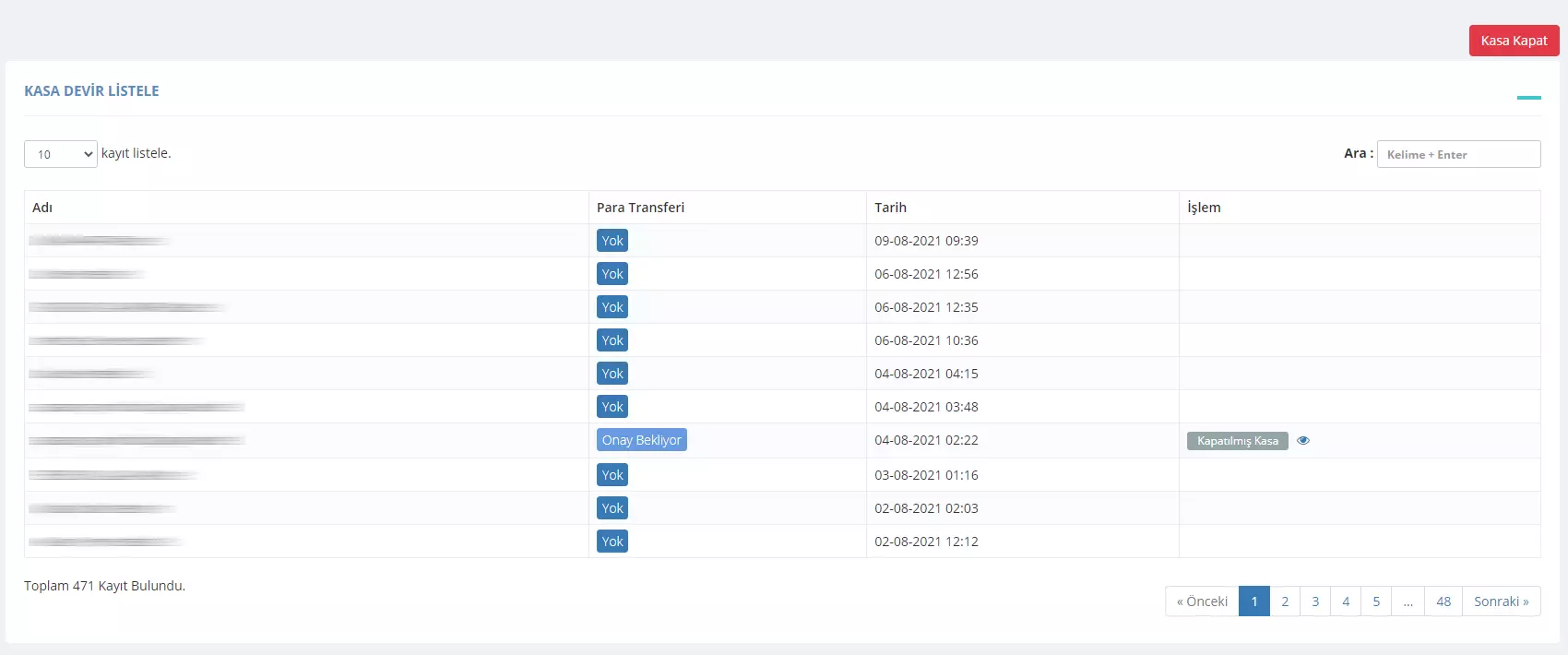Select current page 1 in pagination
Screen dimensions: 1568x655
[x=1254, y=601]
